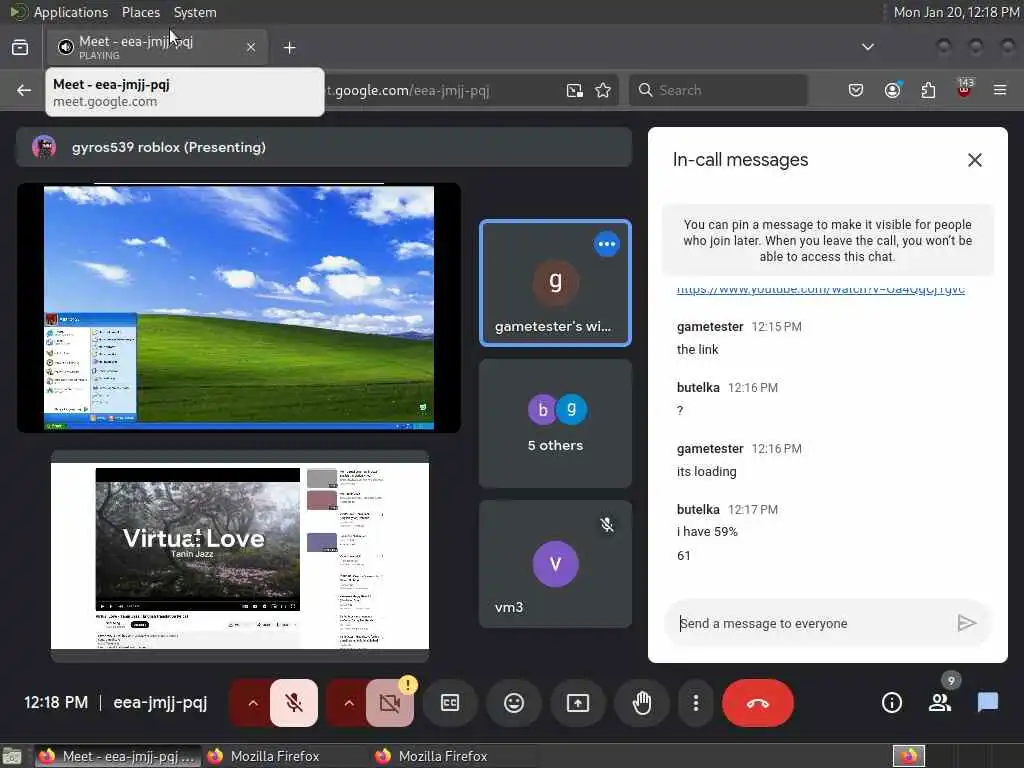Select the gametester's window tile
This screenshot has width=1024, height=768.
pyautogui.click(x=555, y=283)
